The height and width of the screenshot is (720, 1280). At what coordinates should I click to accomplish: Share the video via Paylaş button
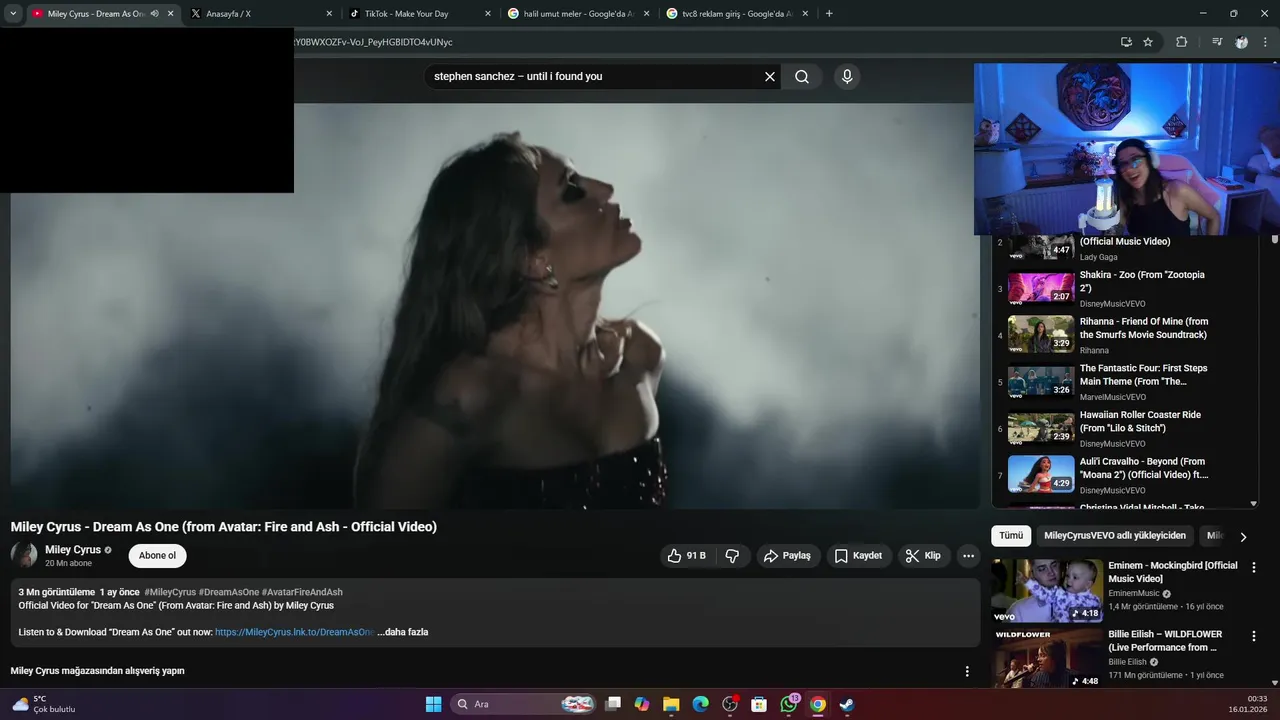tap(788, 556)
